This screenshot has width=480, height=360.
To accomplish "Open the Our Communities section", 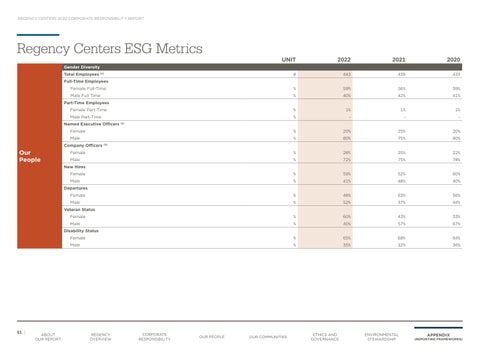I will tap(268, 337).
